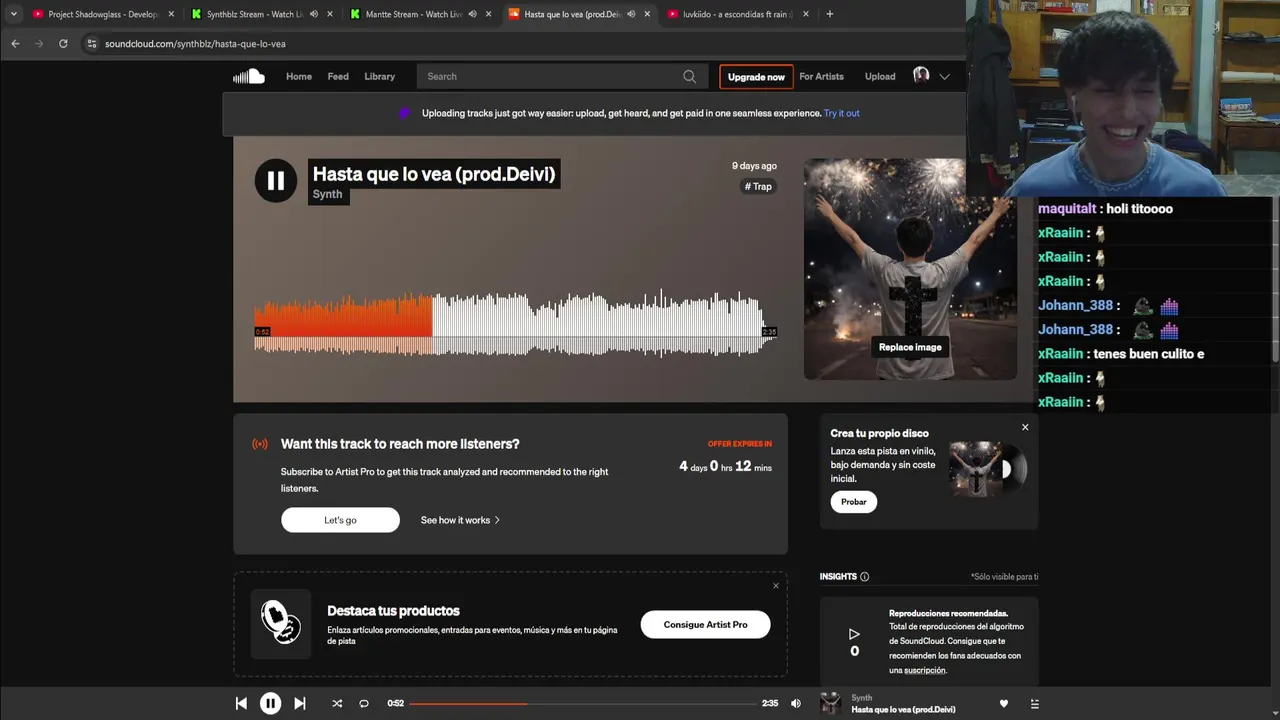
Task: Click Consigue Artist Pro button
Action: point(705,624)
